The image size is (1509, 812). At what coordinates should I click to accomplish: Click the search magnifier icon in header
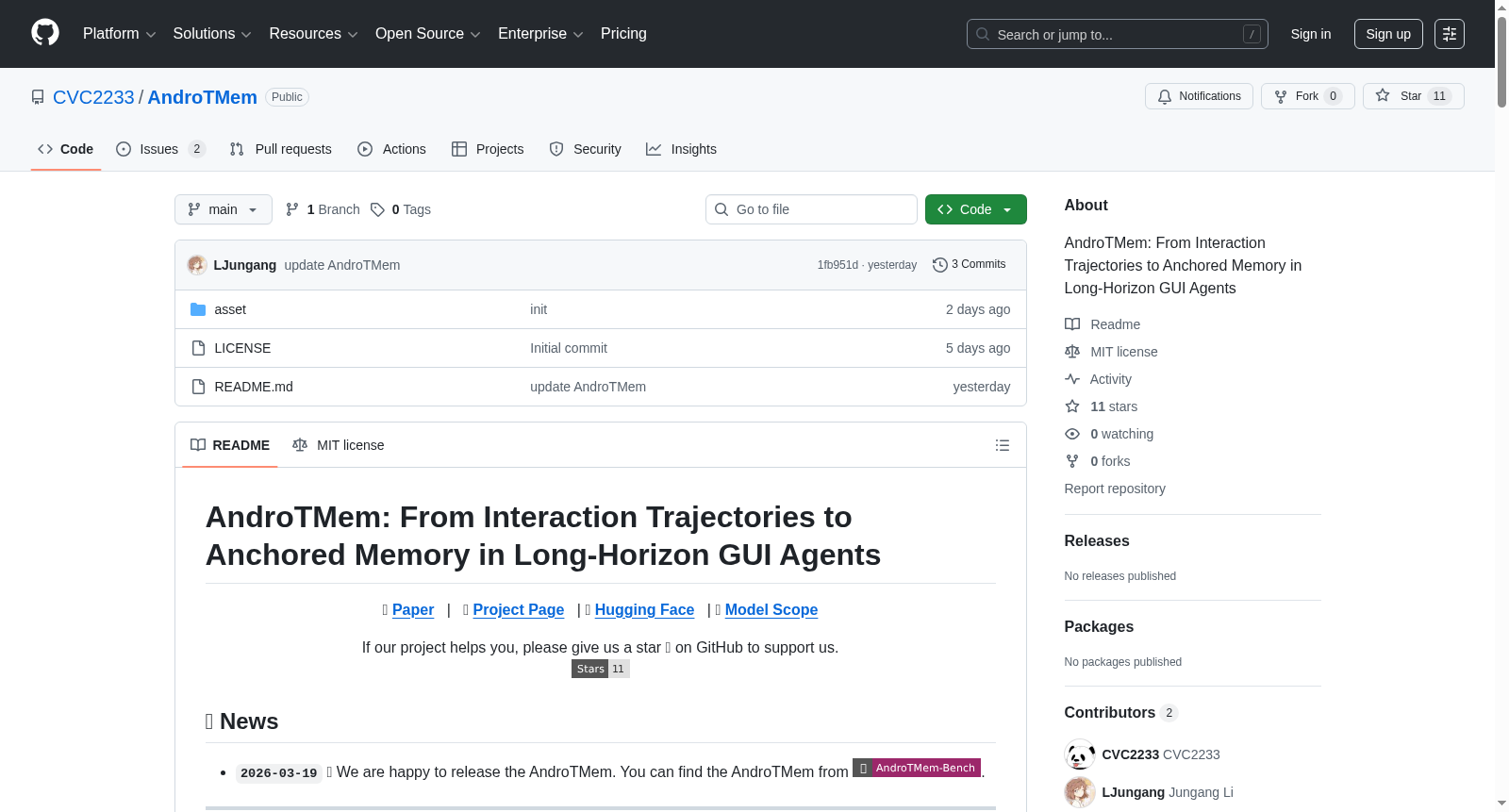[x=983, y=34]
